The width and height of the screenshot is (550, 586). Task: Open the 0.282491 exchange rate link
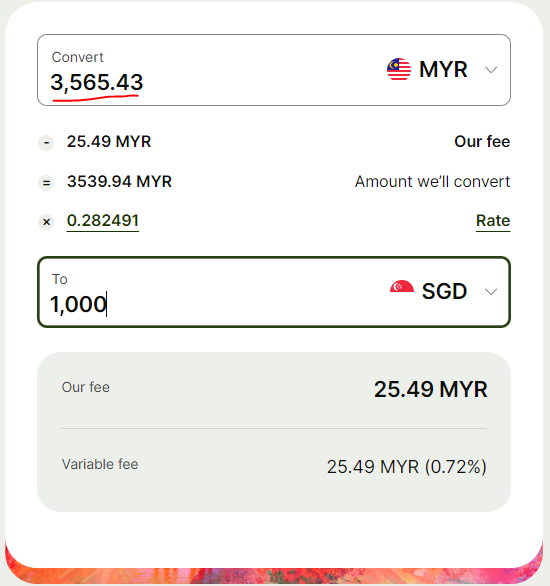pos(103,221)
